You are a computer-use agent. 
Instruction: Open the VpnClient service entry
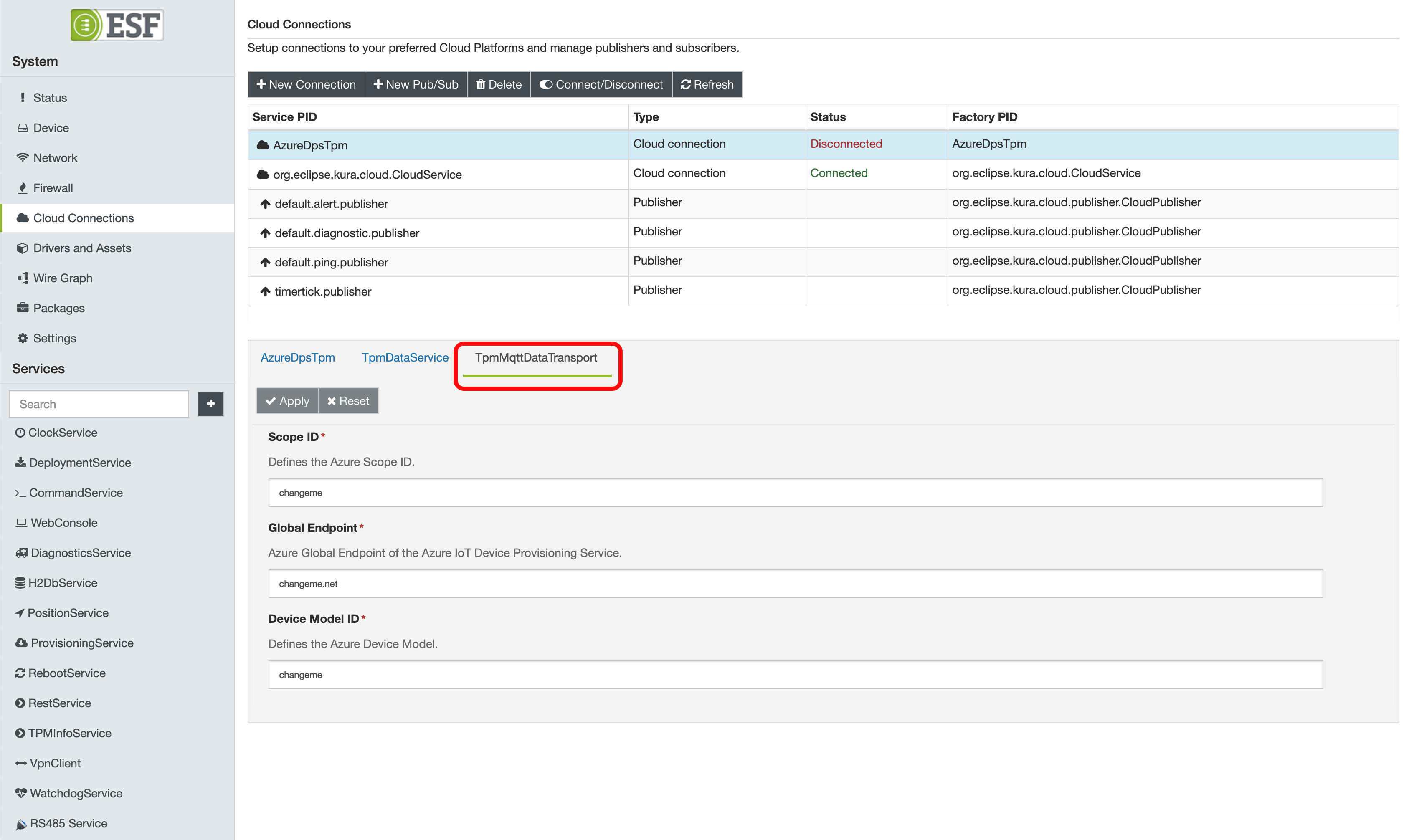pyautogui.click(x=118, y=763)
